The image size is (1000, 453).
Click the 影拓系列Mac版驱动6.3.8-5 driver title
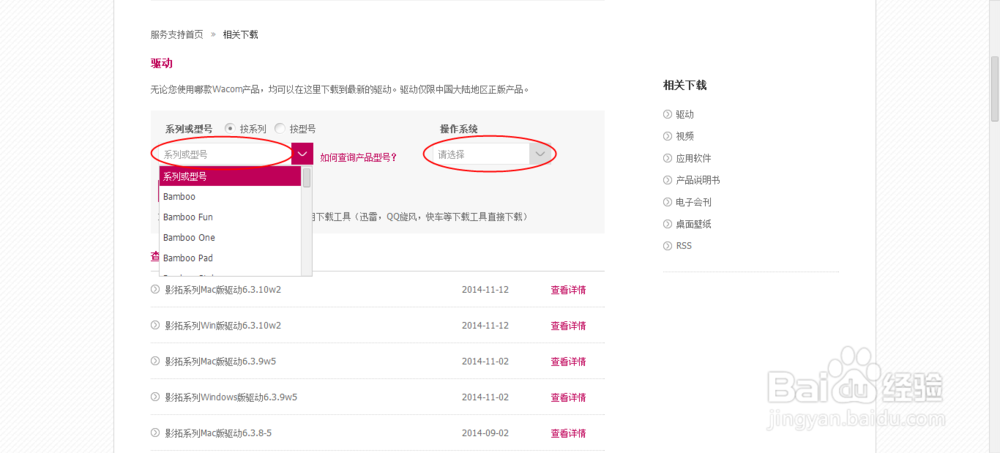pos(218,433)
